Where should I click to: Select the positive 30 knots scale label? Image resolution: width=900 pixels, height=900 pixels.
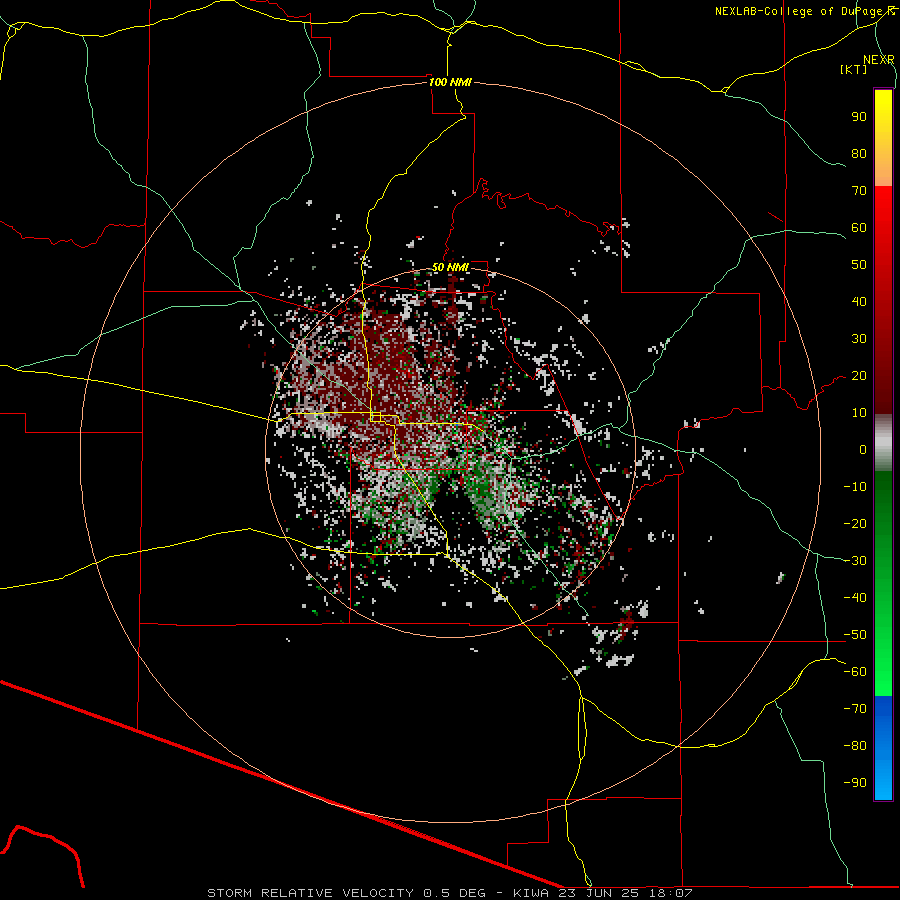[859, 339]
